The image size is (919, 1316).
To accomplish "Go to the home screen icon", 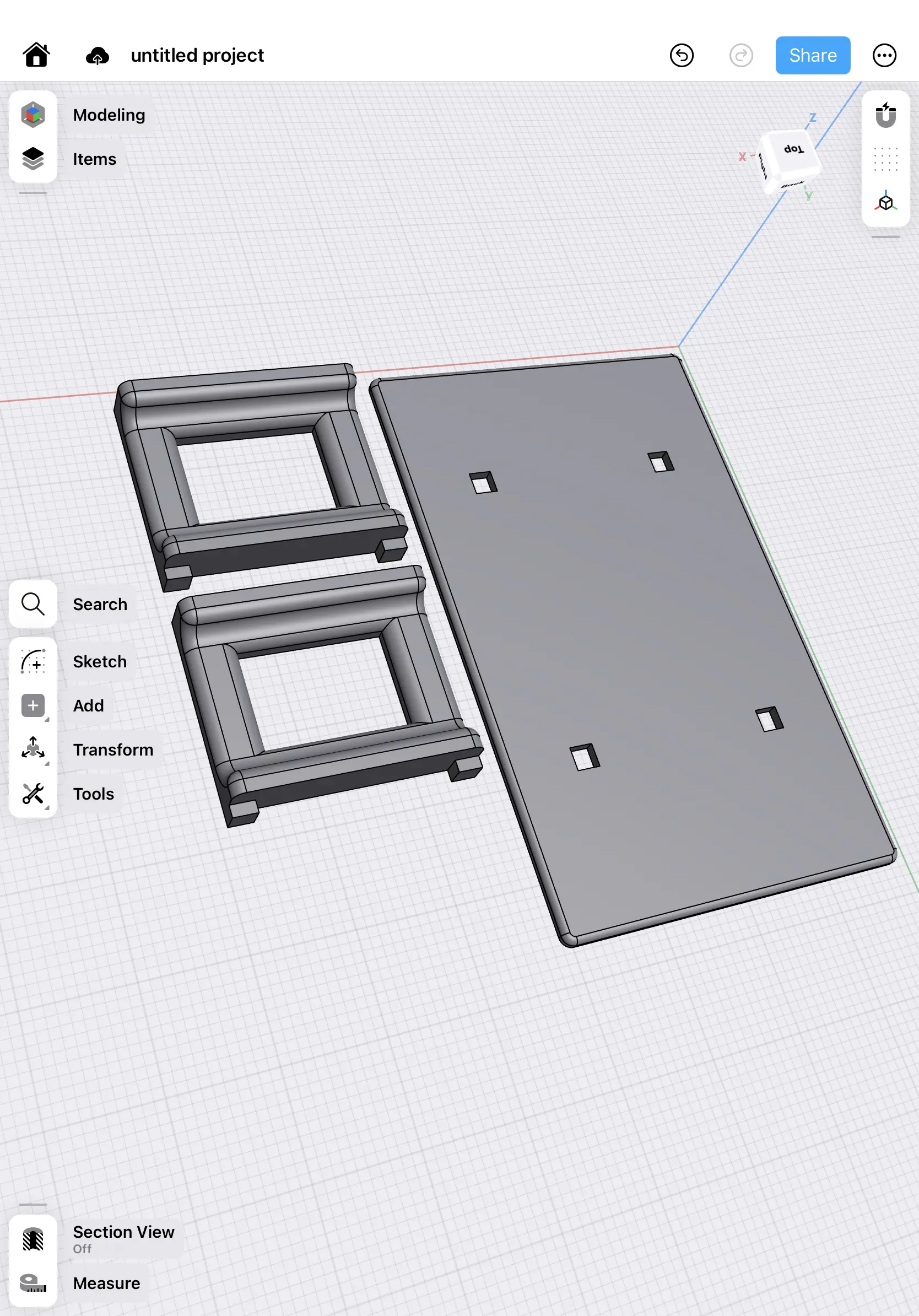I will click(x=36, y=55).
